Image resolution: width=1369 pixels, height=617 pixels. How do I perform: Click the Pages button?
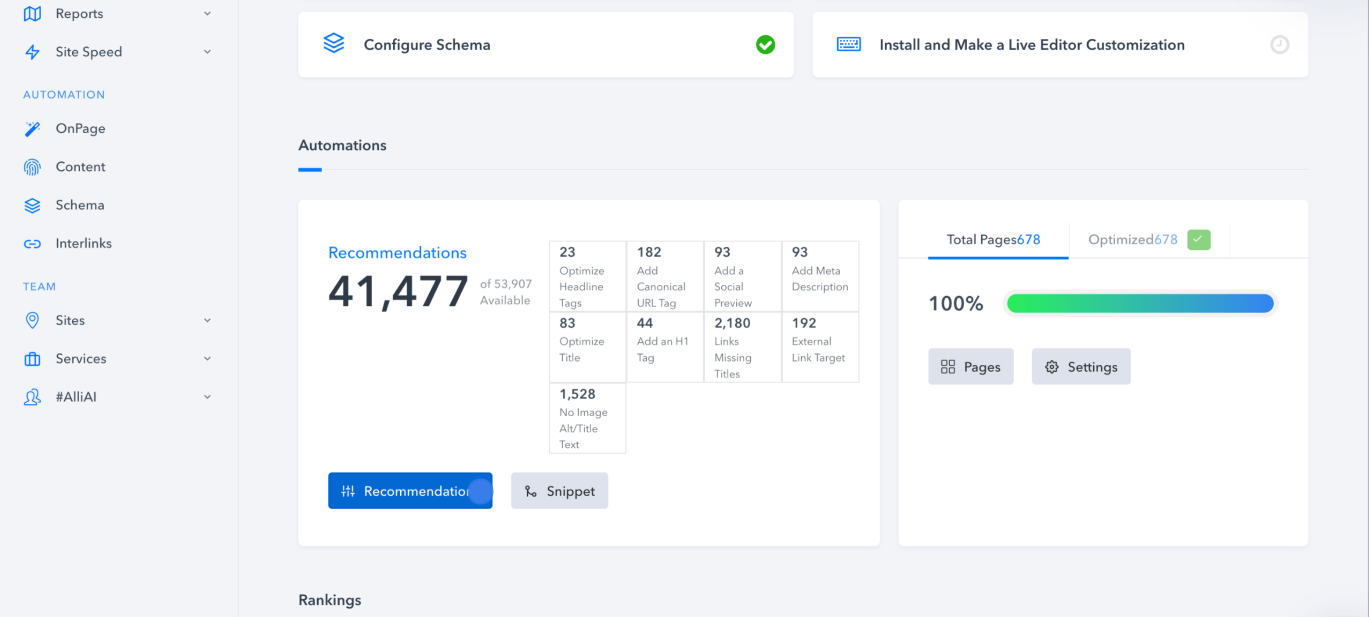970,367
